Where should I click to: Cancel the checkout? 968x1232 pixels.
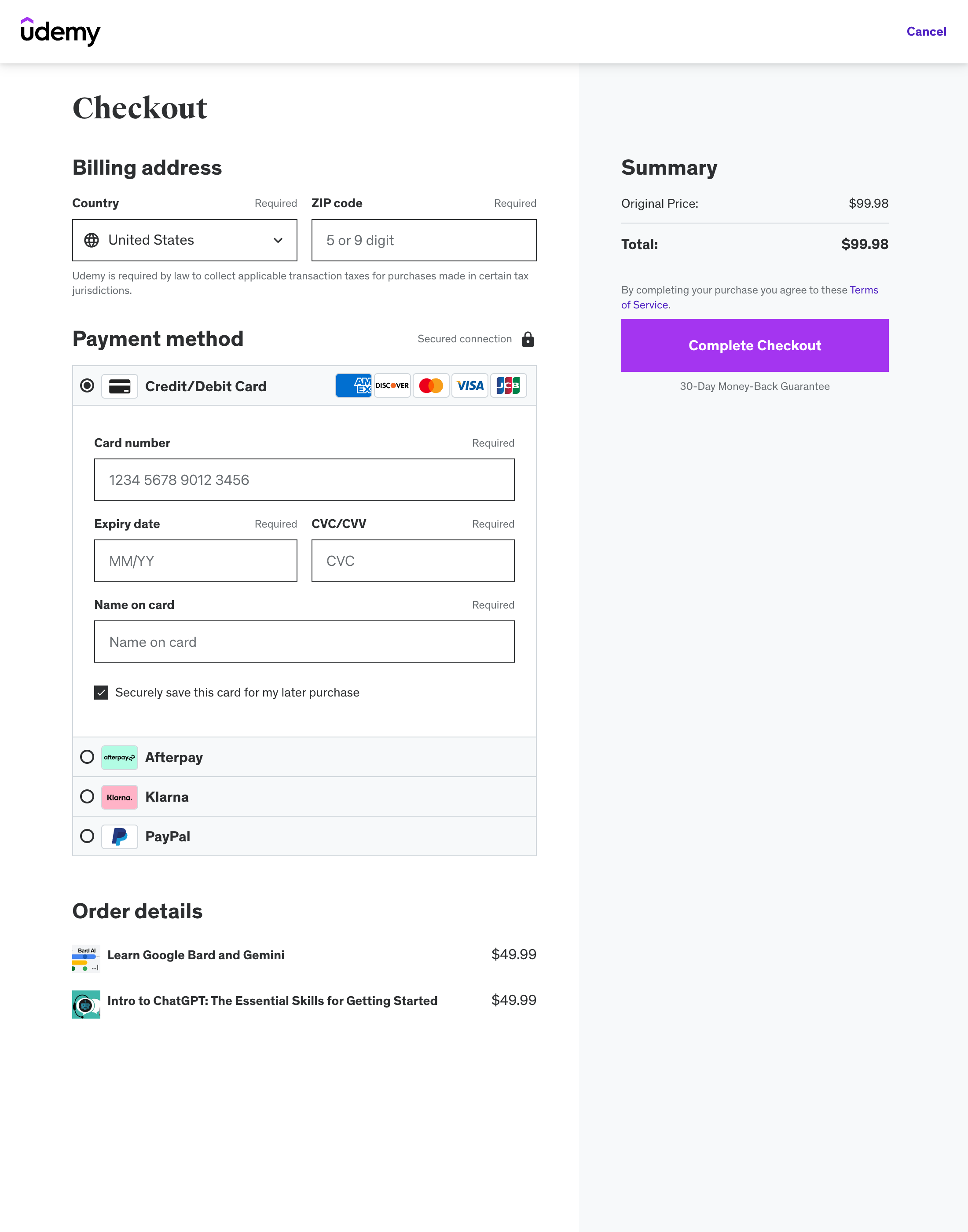926,32
